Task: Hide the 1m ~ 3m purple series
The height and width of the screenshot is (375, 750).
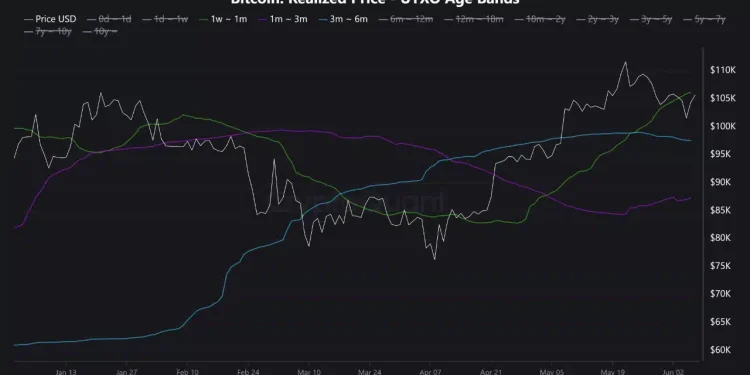Action: pos(282,19)
